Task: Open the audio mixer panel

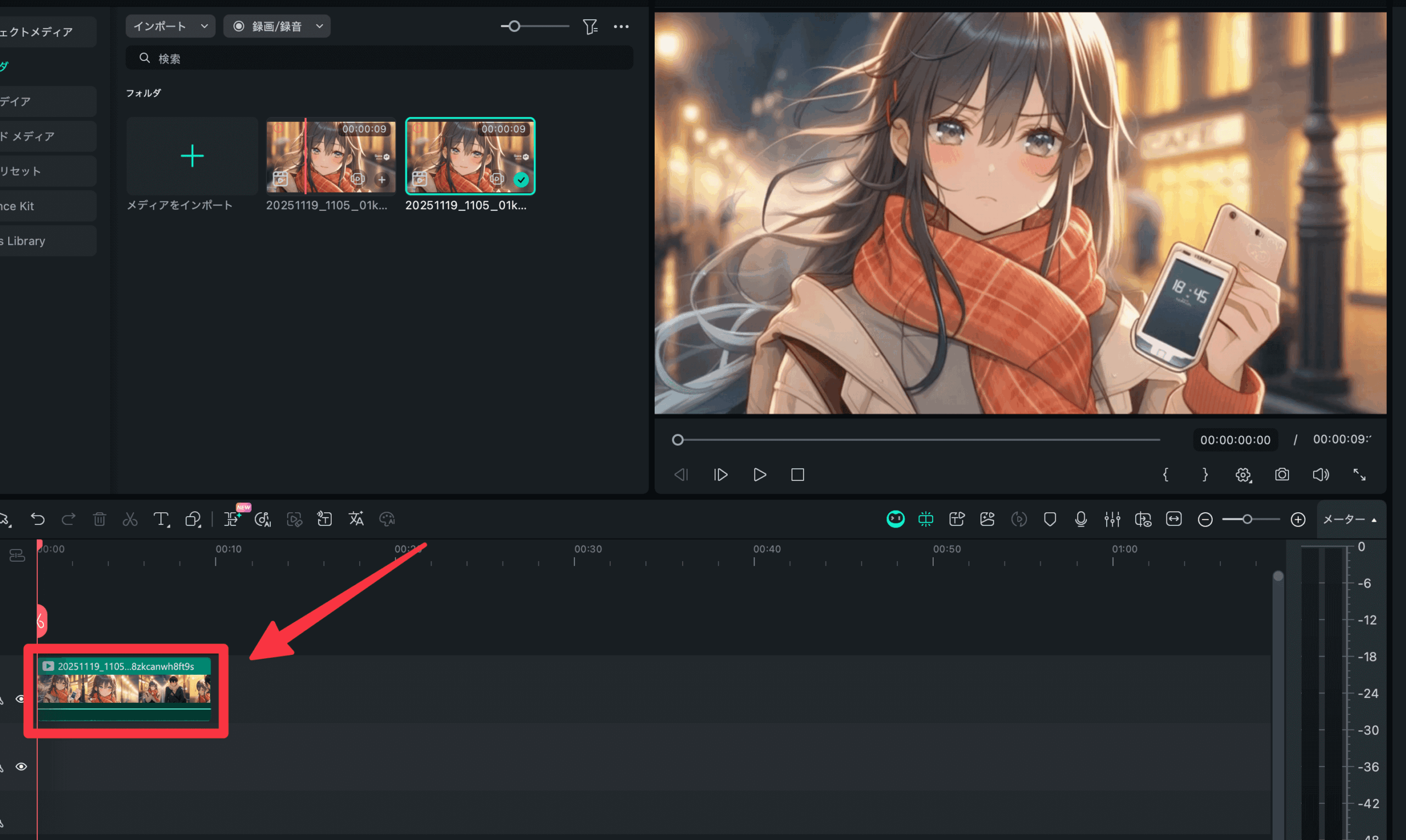Action: [1112, 519]
